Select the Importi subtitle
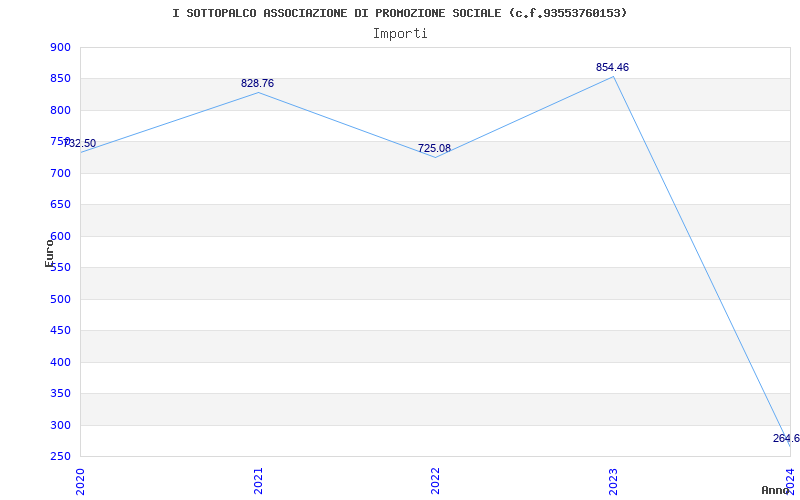Image resolution: width=800 pixels, height=500 pixels. pos(400,34)
